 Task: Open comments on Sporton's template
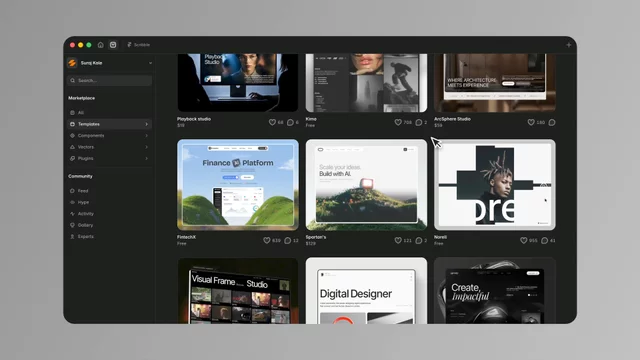419,240
